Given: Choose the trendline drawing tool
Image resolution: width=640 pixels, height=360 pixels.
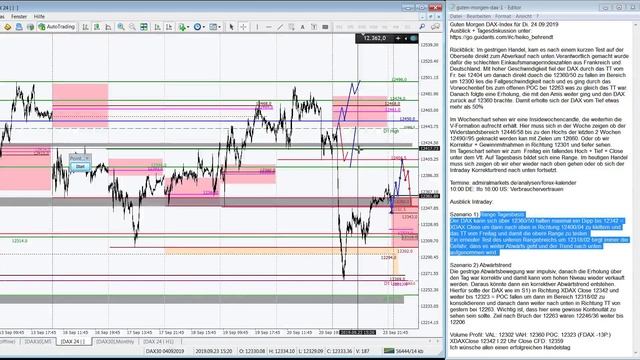Looking at the screenshot, I should 280,27.
